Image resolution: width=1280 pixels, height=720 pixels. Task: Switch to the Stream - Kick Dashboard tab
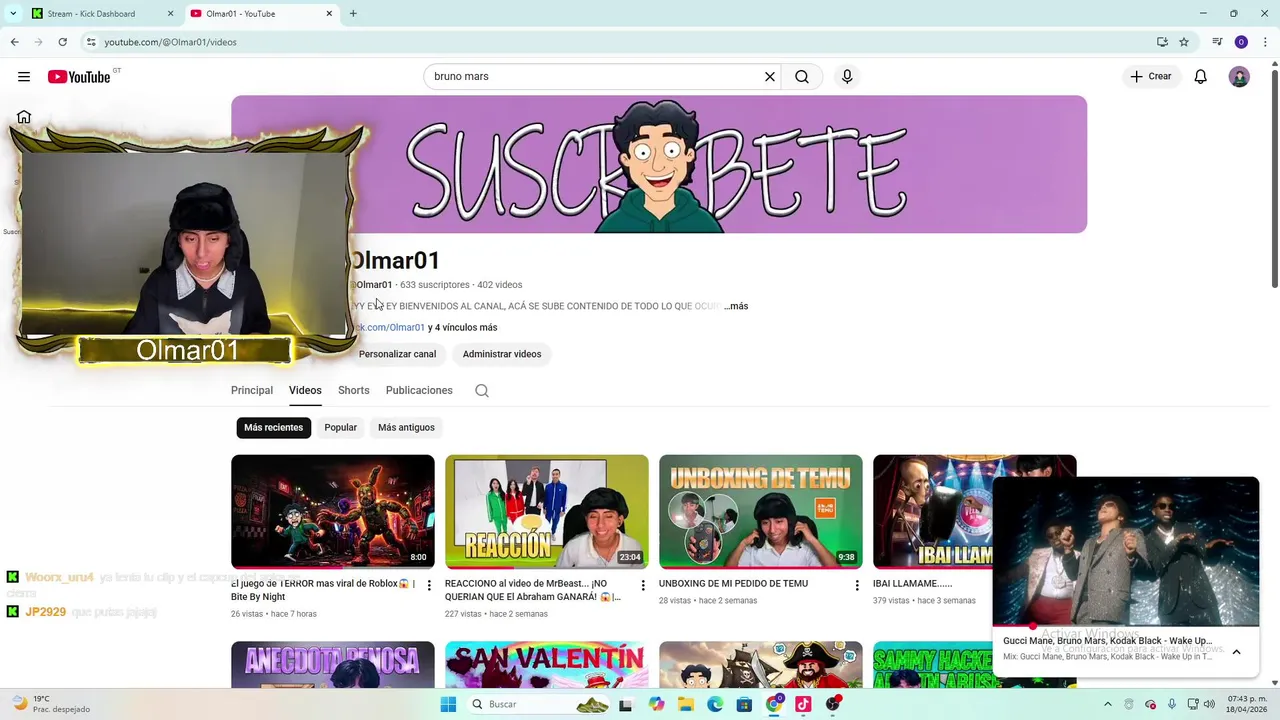(x=102, y=14)
